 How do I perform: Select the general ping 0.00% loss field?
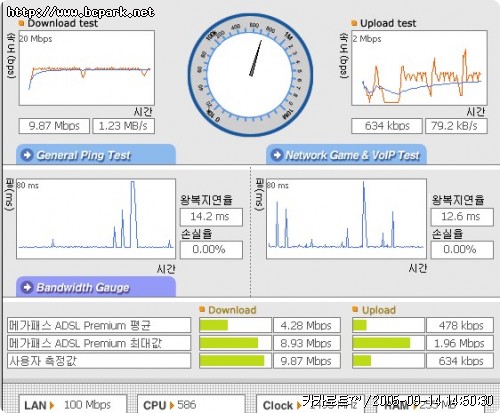[x=211, y=250]
